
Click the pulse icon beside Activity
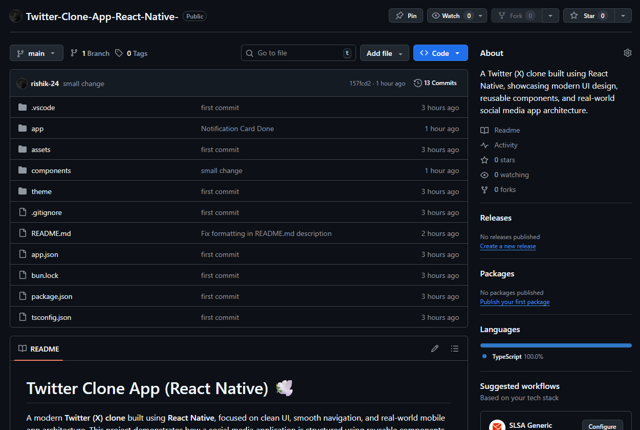click(x=484, y=145)
